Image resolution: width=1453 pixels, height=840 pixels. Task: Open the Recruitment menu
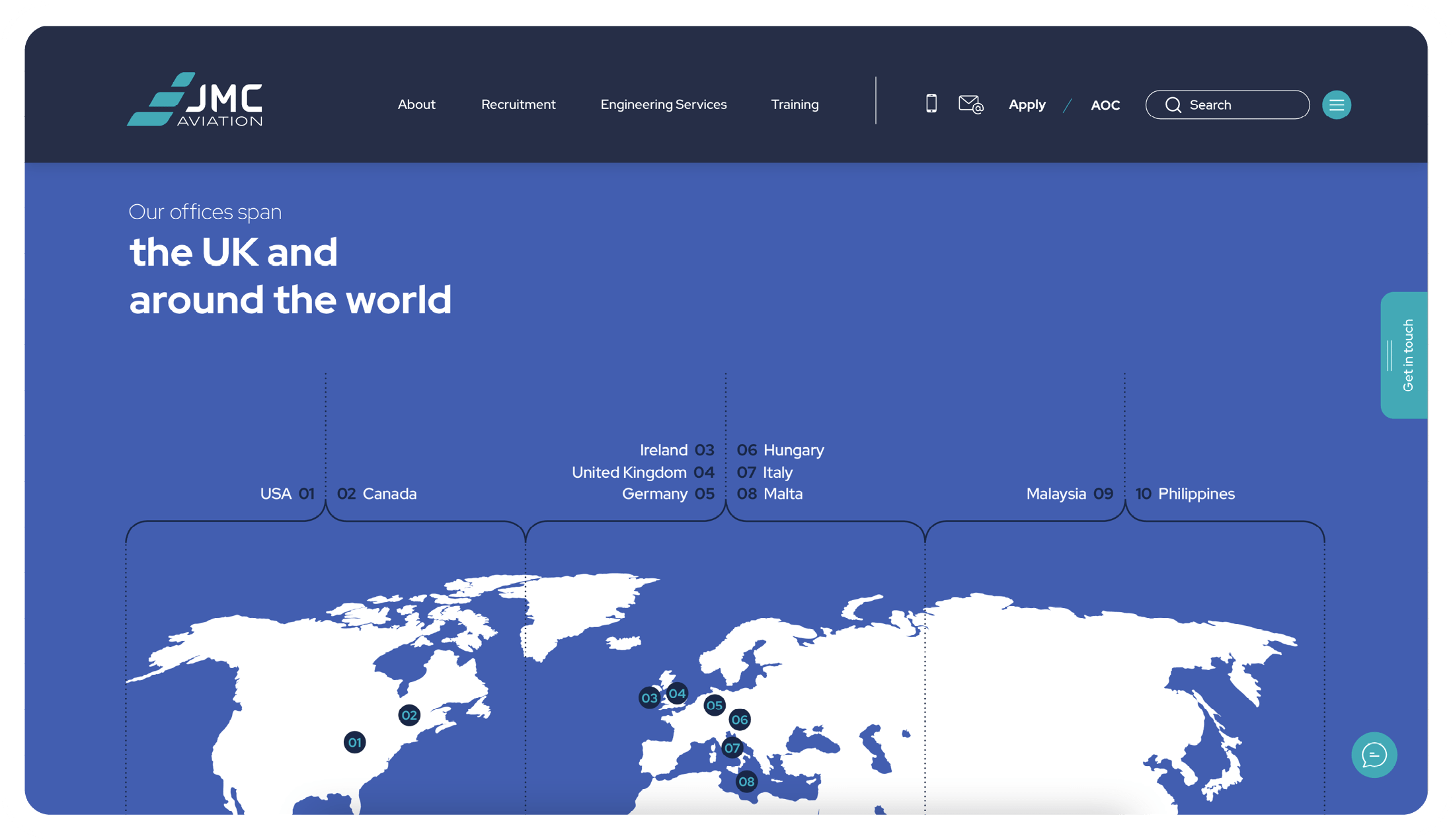[x=518, y=104]
